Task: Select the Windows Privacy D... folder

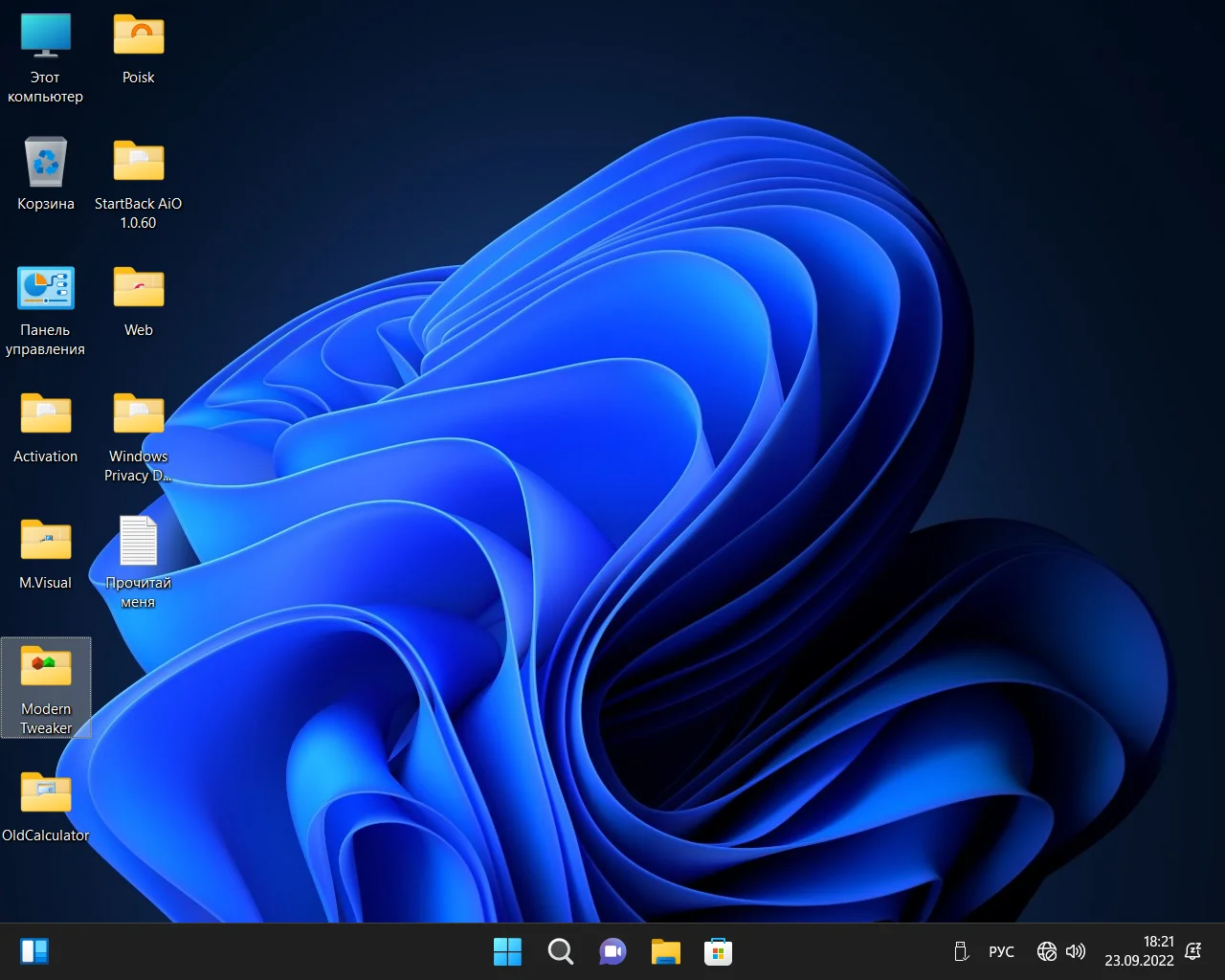Action: click(x=138, y=415)
